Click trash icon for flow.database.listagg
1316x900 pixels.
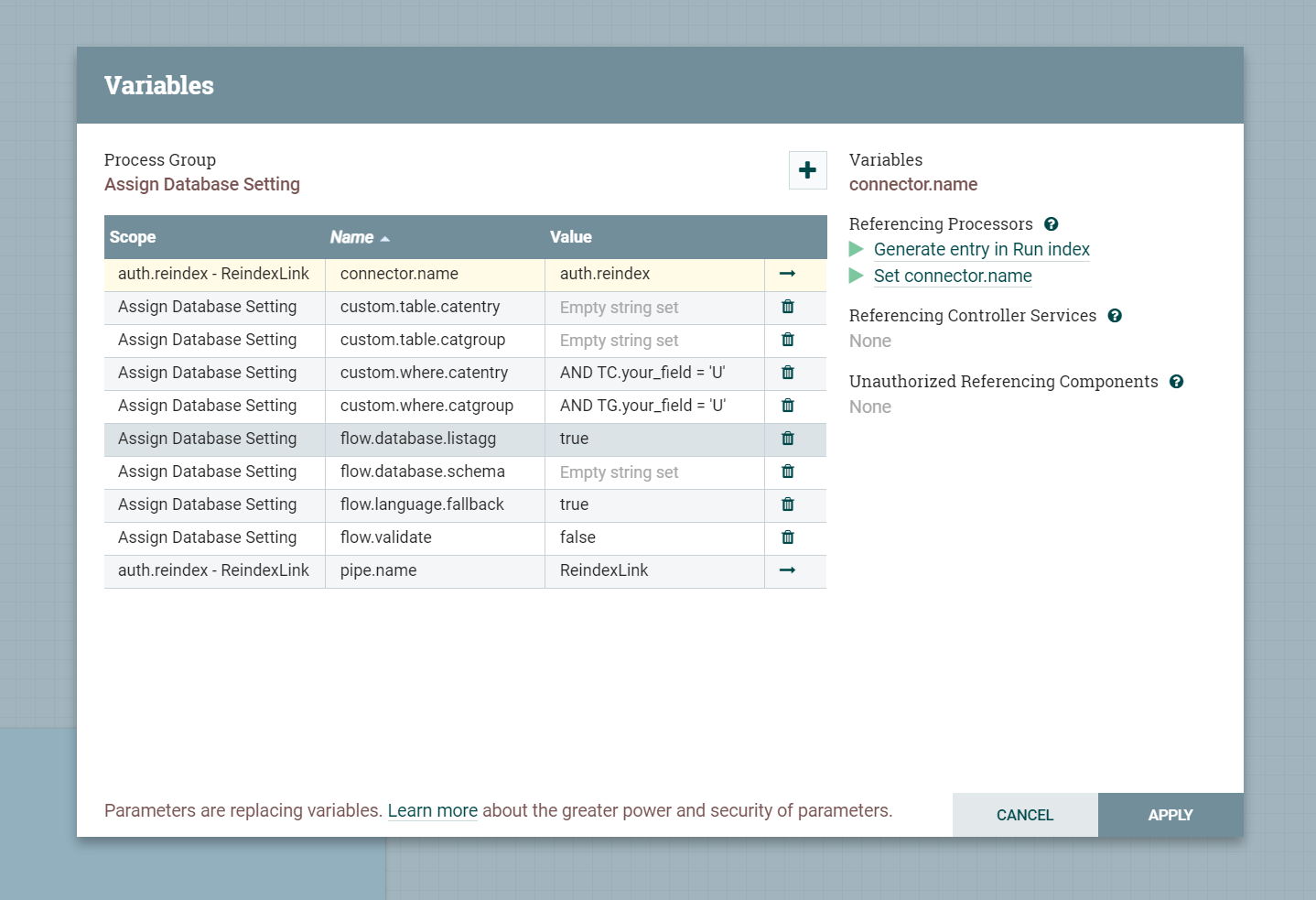787,439
